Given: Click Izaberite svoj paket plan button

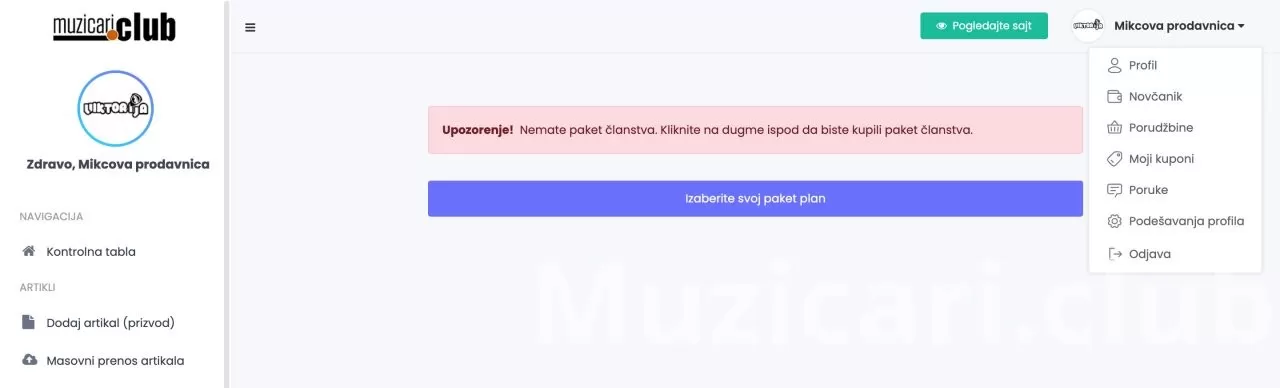Looking at the screenshot, I should point(755,198).
